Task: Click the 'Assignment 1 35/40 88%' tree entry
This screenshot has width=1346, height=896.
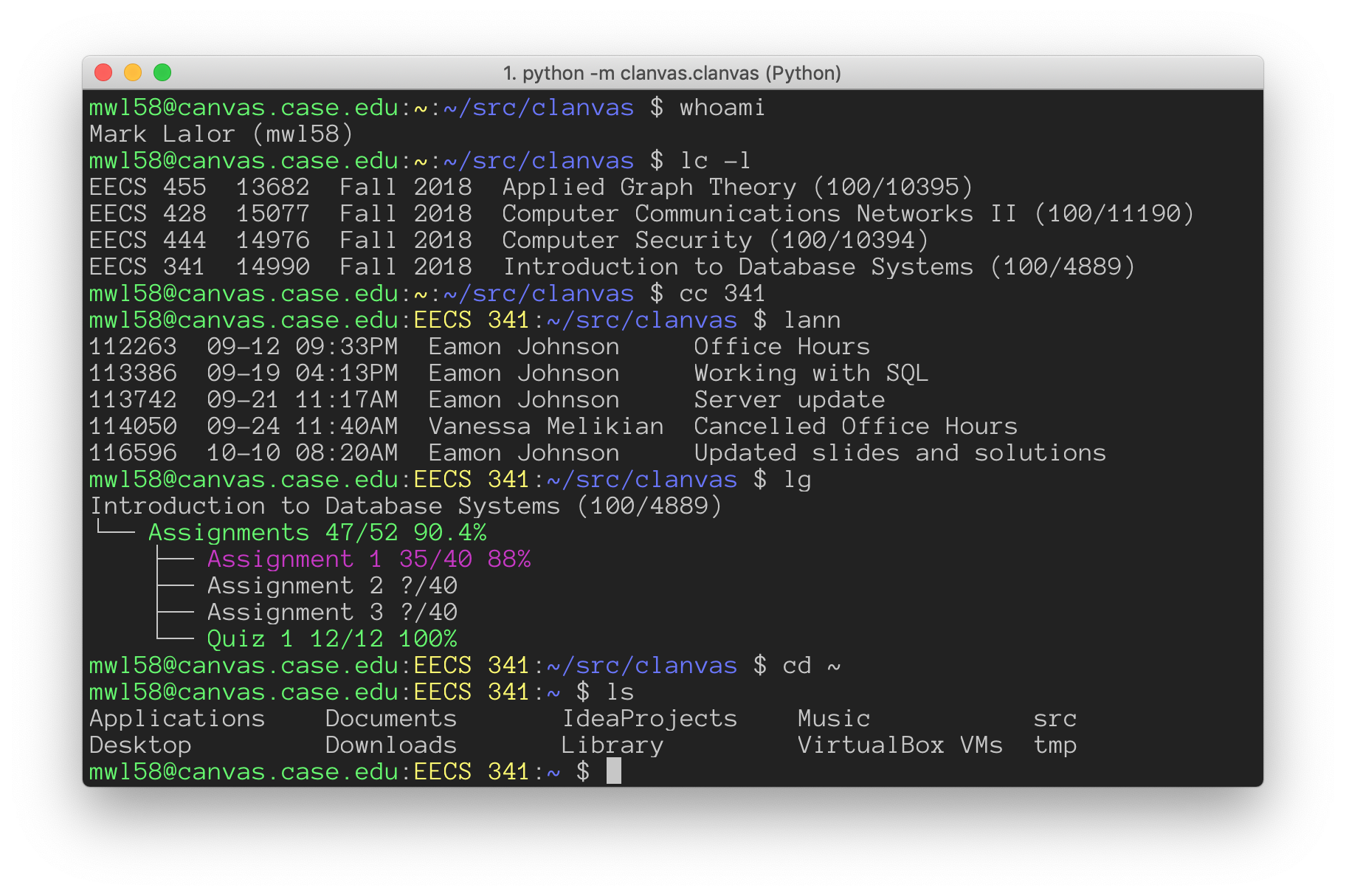Action: pos(369,559)
